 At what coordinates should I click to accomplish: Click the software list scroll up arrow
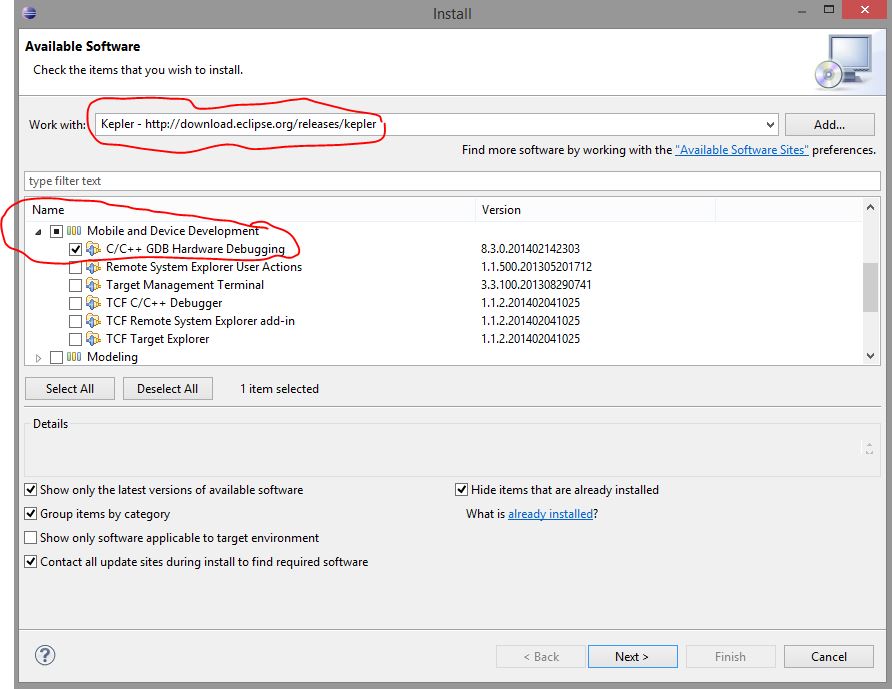pyautogui.click(x=870, y=207)
